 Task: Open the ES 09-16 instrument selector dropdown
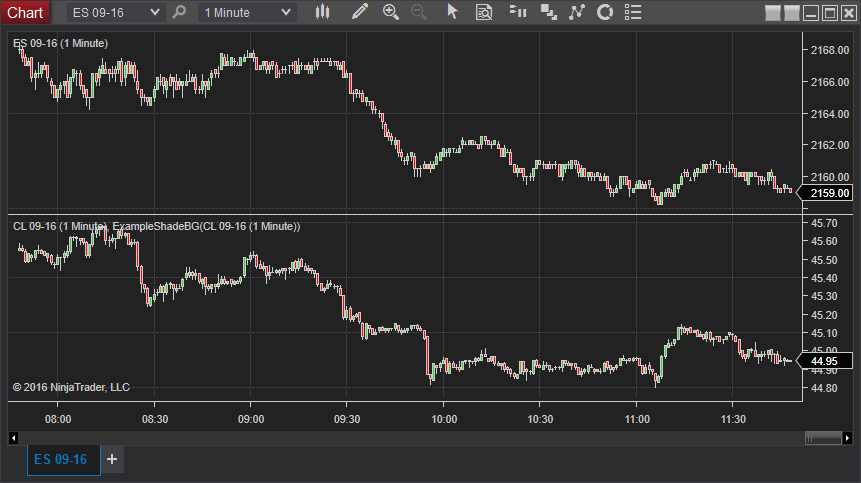click(116, 12)
